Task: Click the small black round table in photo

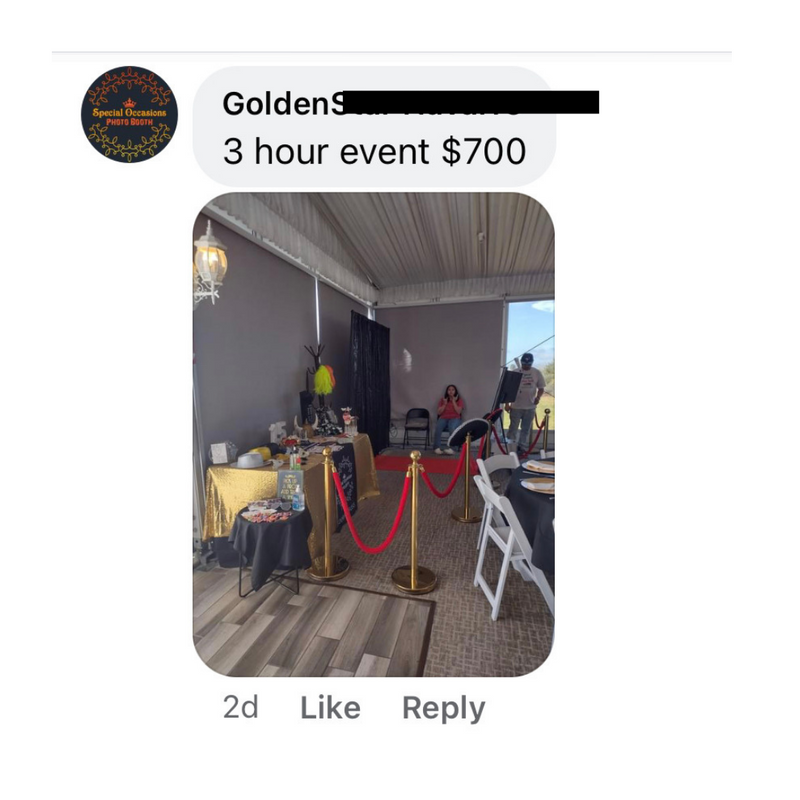Action: point(271,546)
